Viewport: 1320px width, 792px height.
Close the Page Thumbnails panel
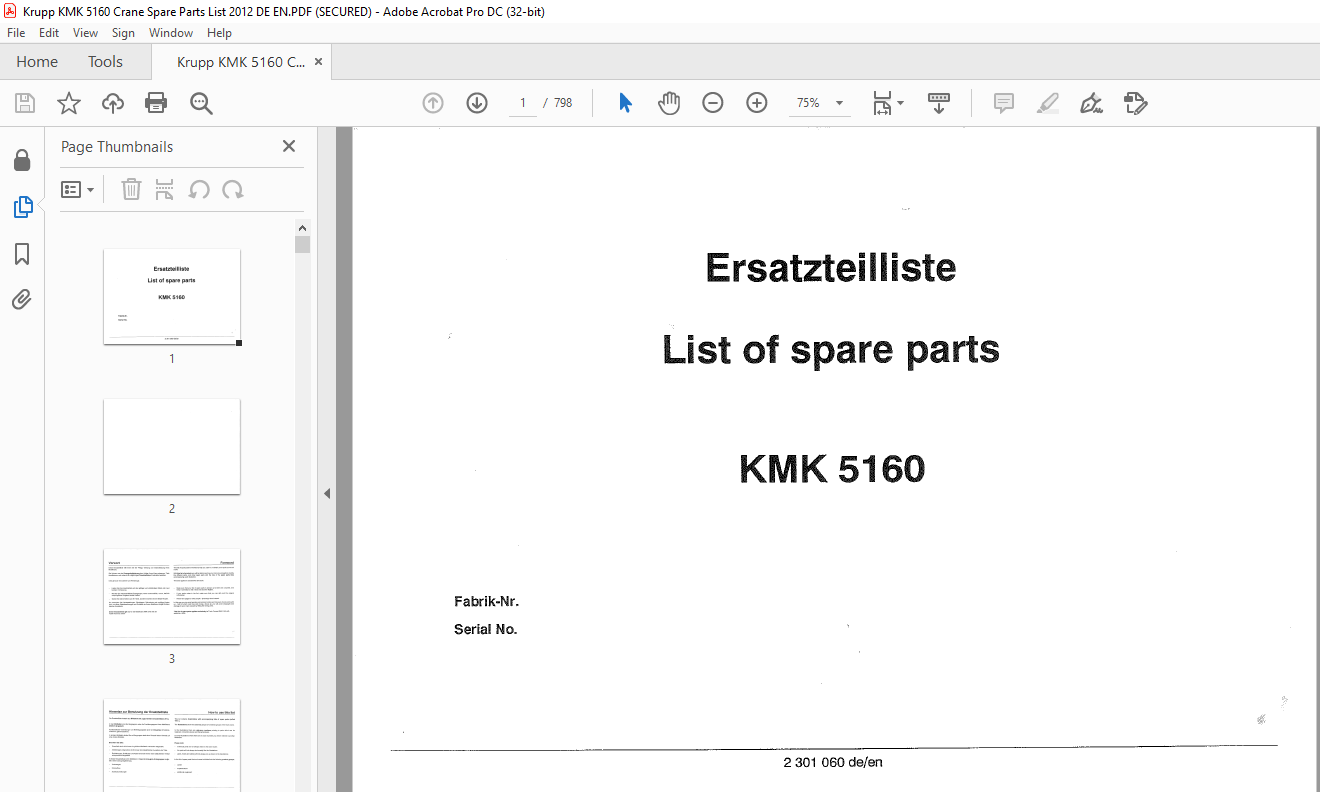tap(289, 146)
